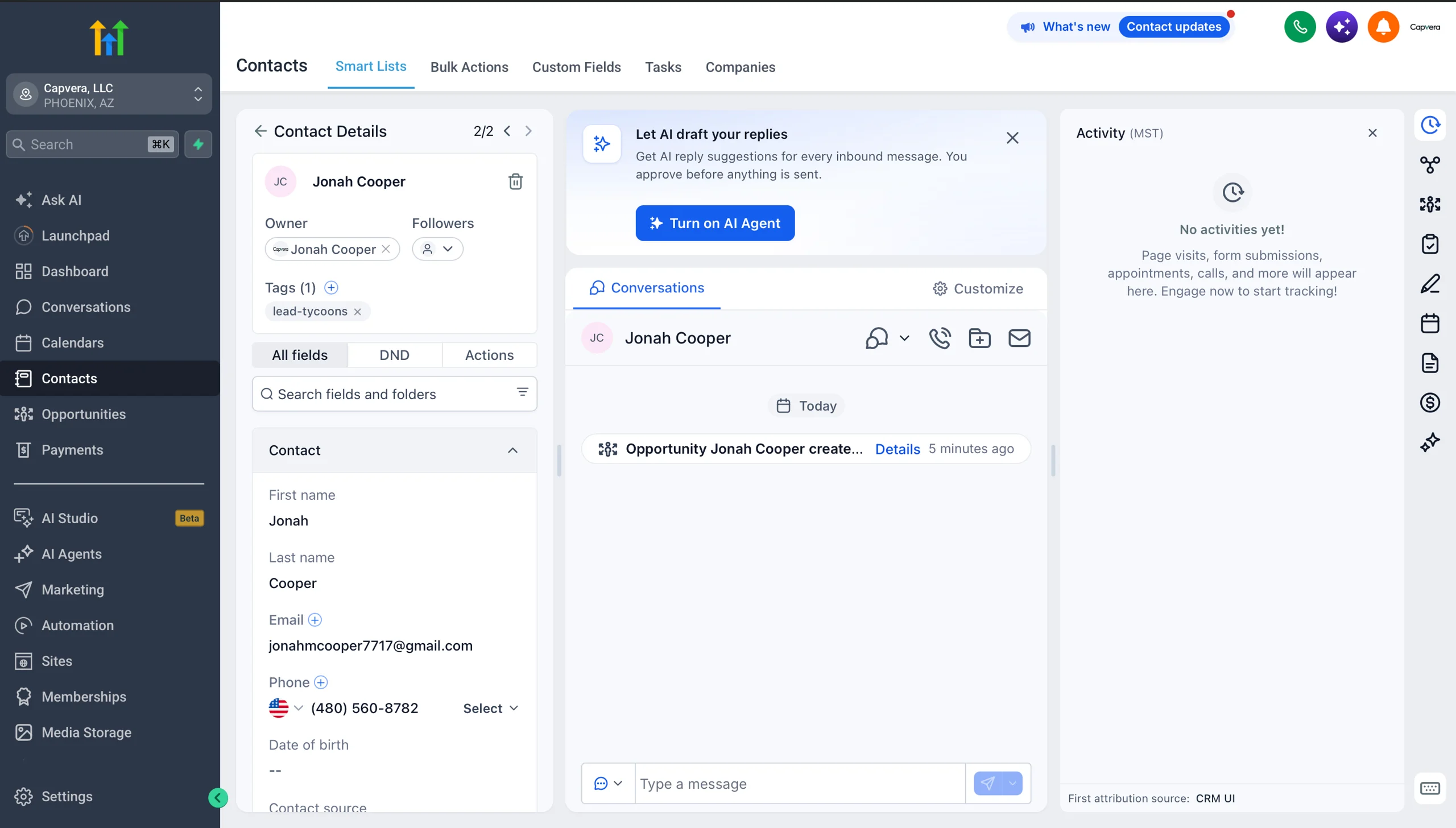Click the add-to-folder icon in conversation header

click(979, 338)
